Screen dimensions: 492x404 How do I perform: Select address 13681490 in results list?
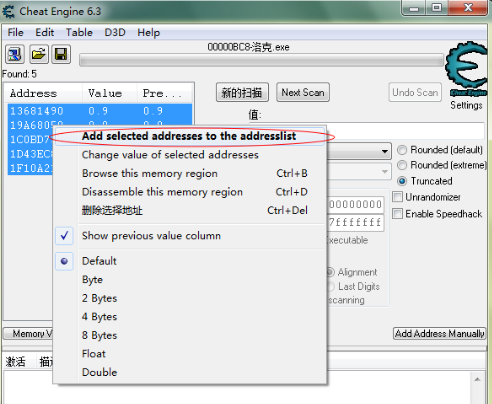100,111
